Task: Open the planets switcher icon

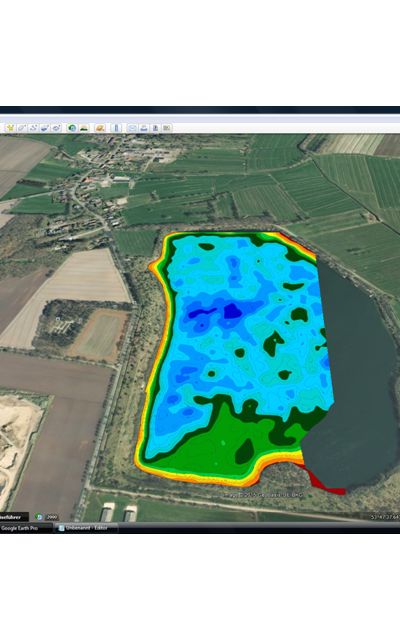Action: point(100,128)
